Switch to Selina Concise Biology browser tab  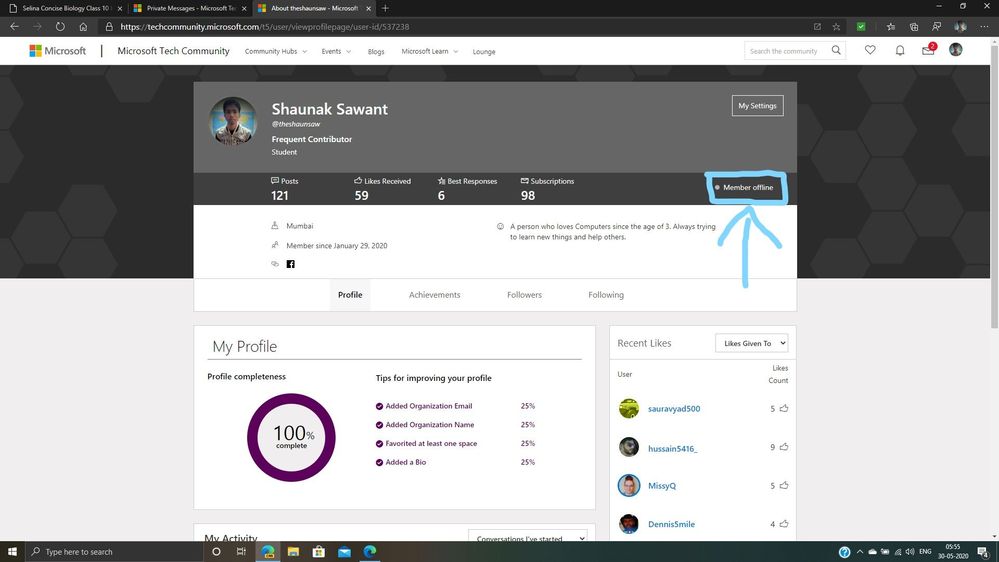point(66,8)
